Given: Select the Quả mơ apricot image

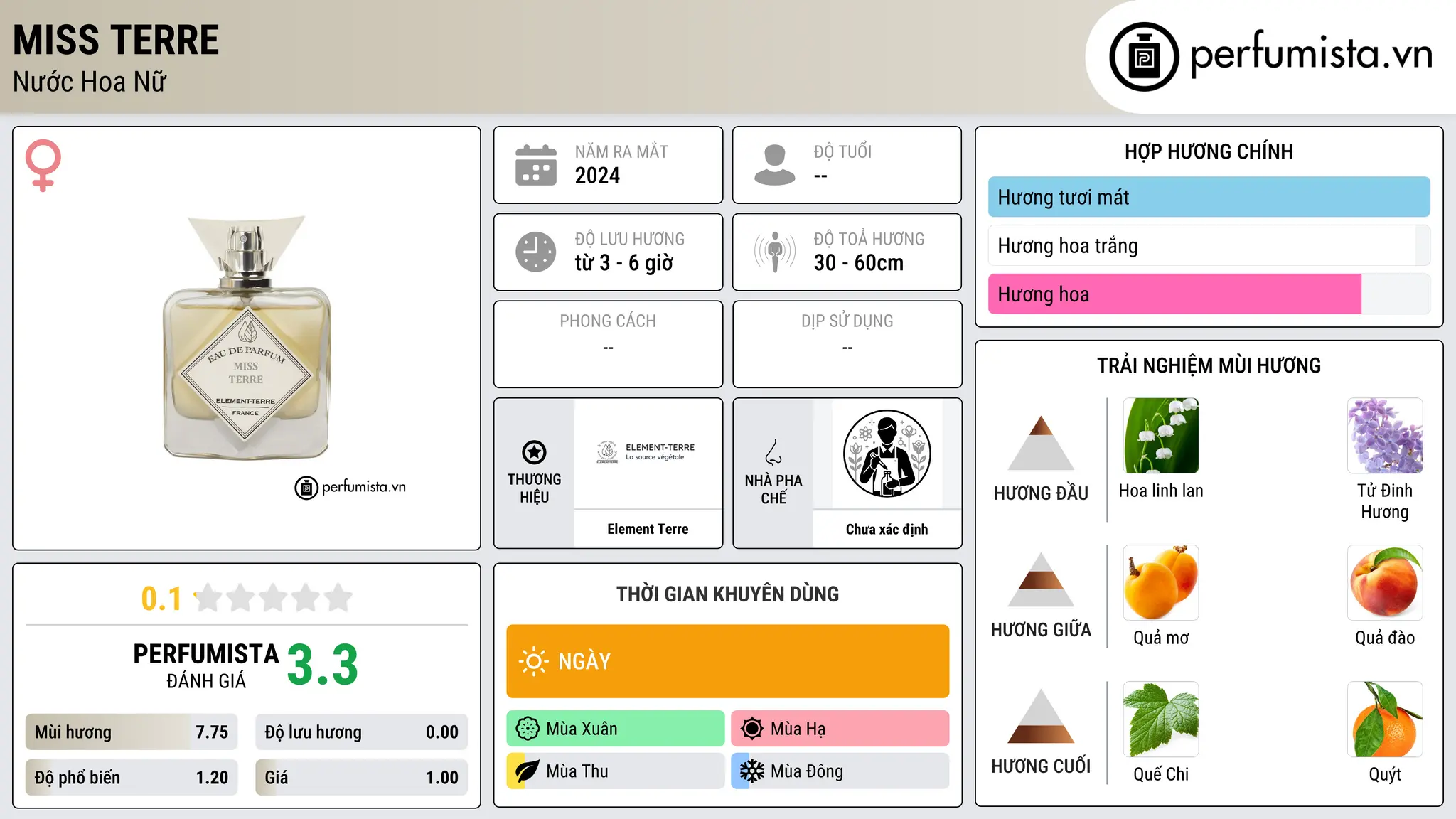Looking at the screenshot, I should coord(1161,583).
